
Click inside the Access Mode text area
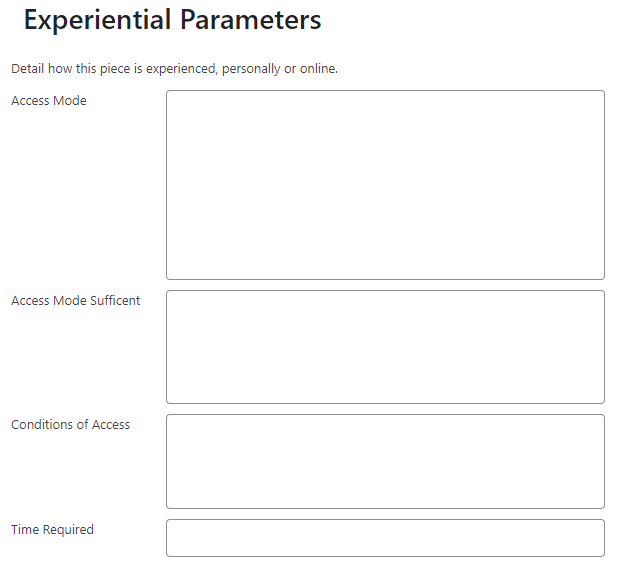pyautogui.click(x=385, y=185)
